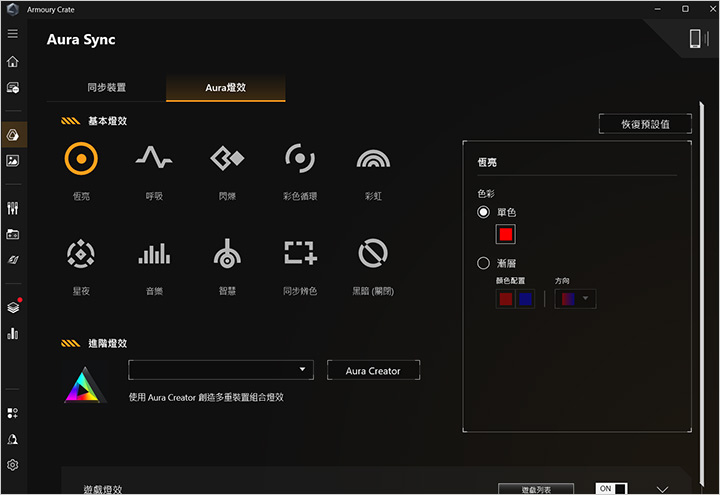Image resolution: width=720 pixels, height=495 pixels.
Task: Open the hamburger menu in sidebar
Action: pyautogui.click(x=13, y=34)
